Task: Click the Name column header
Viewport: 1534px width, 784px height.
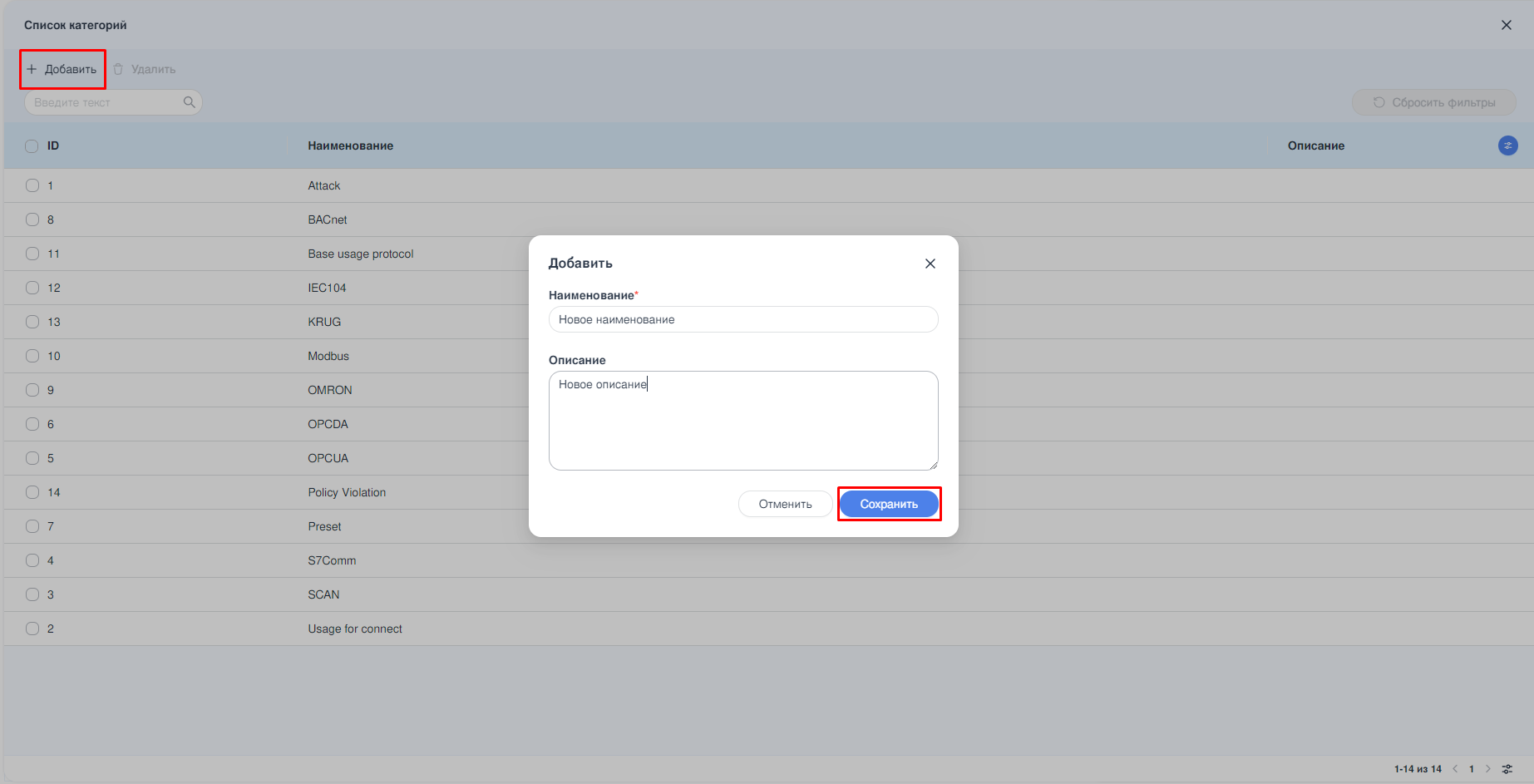Action: coord(350,145)
